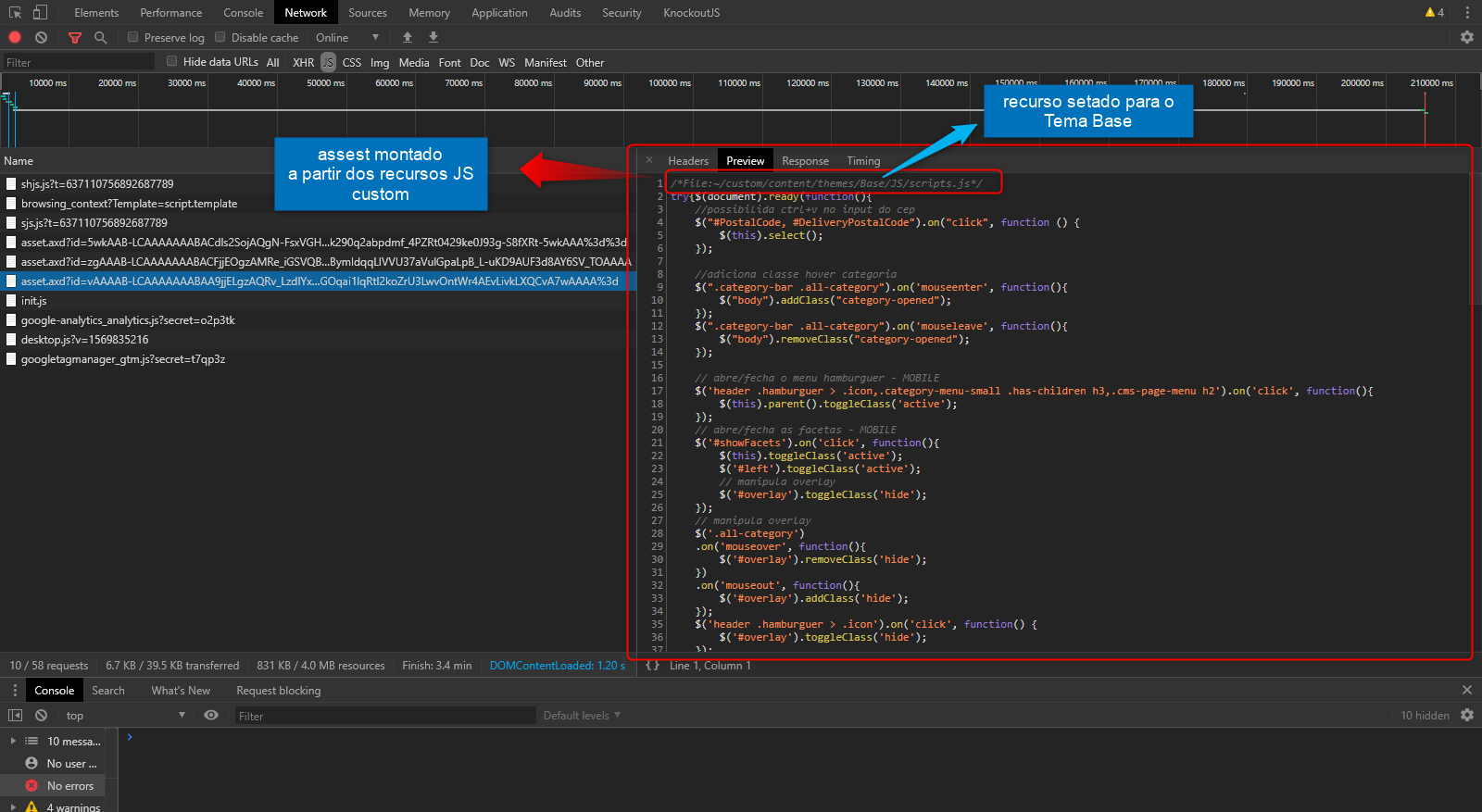Screen dimensions: 1482x812
Task: Create a live expression with the eye icon
Action: [x=211, y=715]
